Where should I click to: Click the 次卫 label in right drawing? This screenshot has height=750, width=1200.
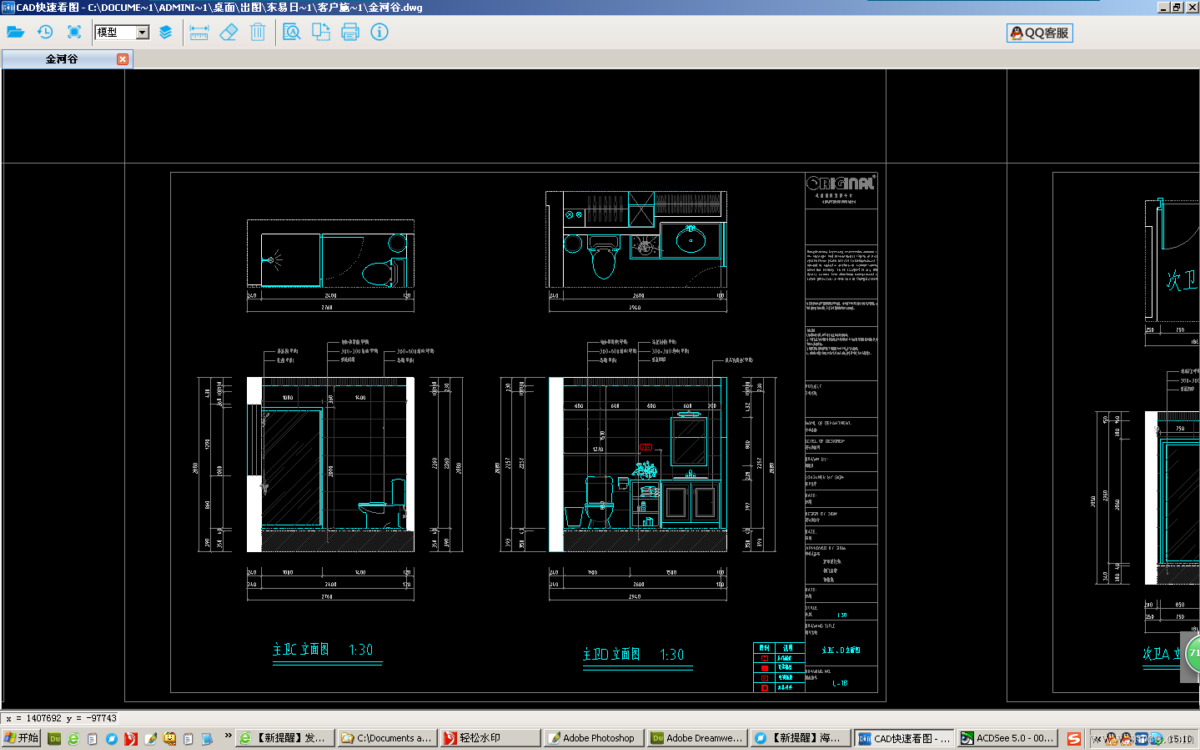(x=1183, y=280)
